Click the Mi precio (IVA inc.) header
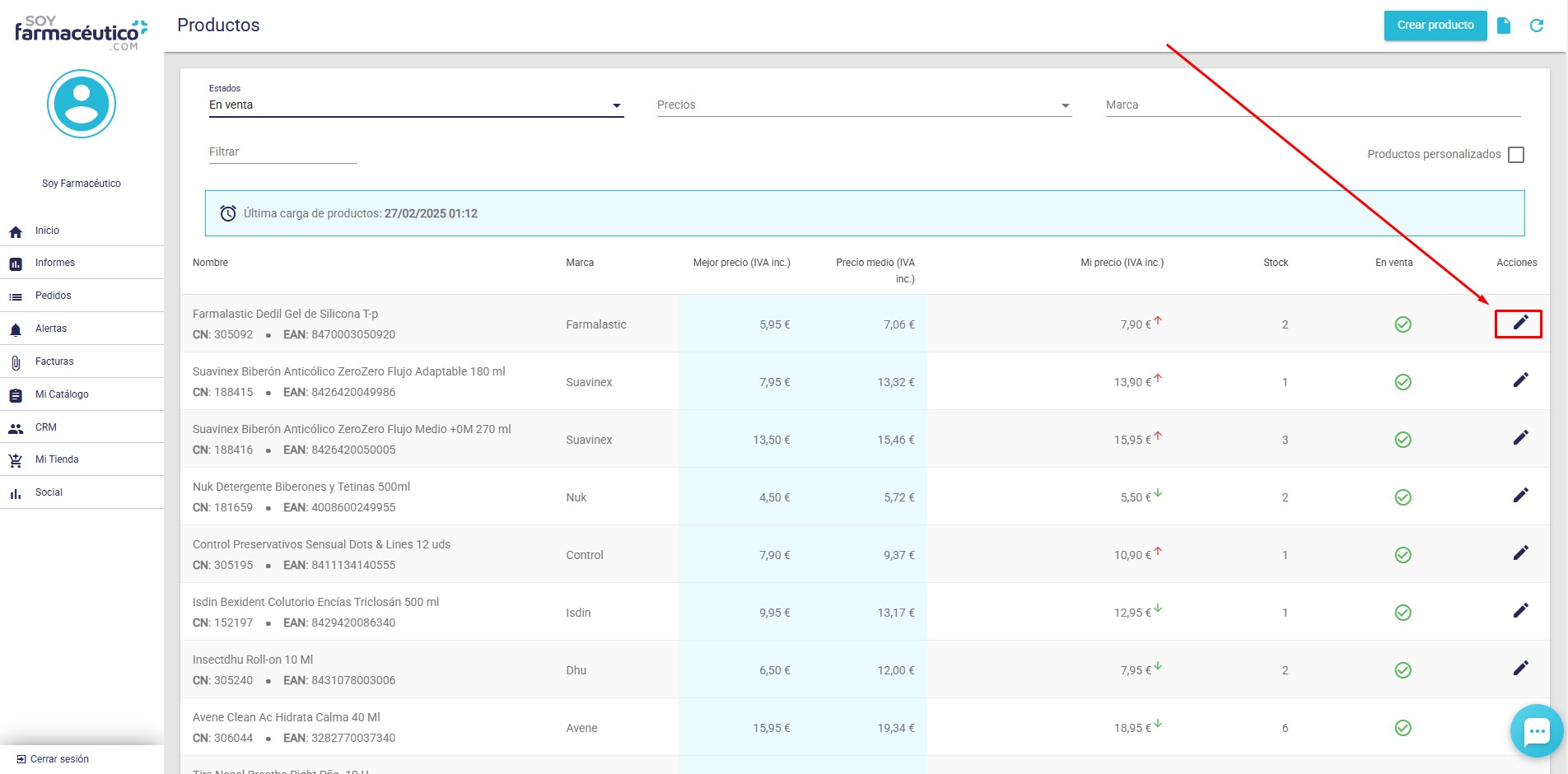Image resolution: width=1568 pixels, height=774 pixels. pyautogui.click(x=1122, y=263)
